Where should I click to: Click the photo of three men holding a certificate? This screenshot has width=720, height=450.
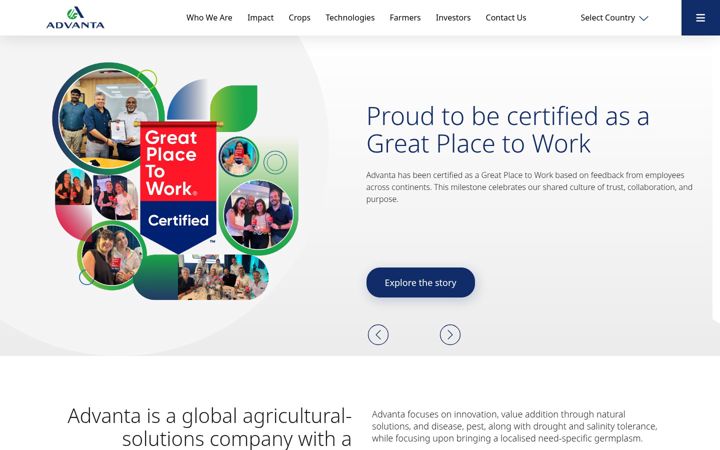[x=108, y=118]
